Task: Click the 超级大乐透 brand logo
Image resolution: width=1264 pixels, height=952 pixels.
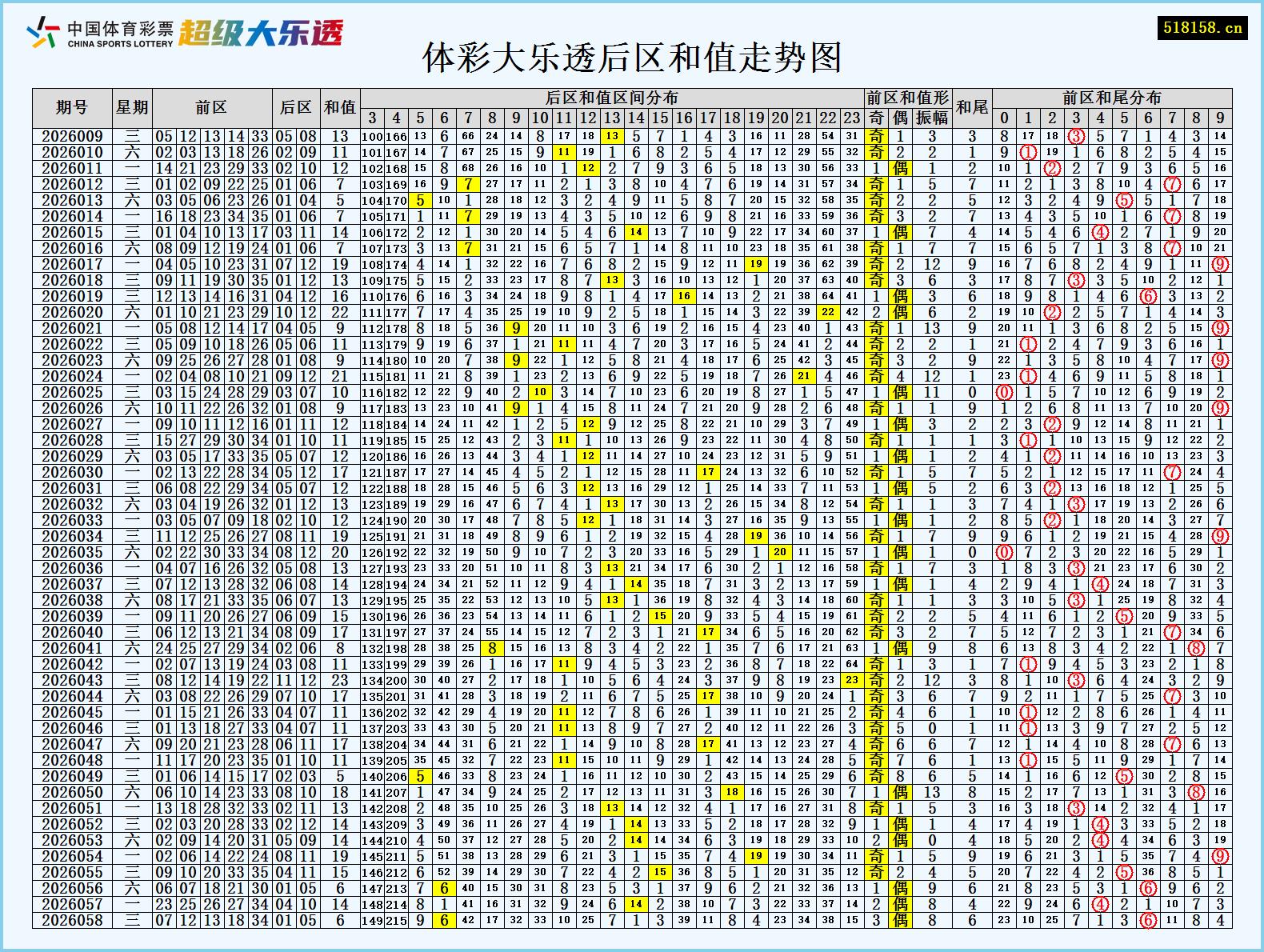Action: click(261, 33)
